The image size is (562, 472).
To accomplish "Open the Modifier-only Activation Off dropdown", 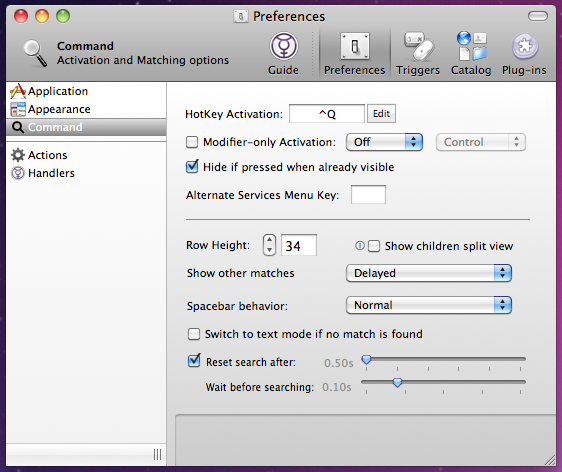I will click(x=384, y=142).
